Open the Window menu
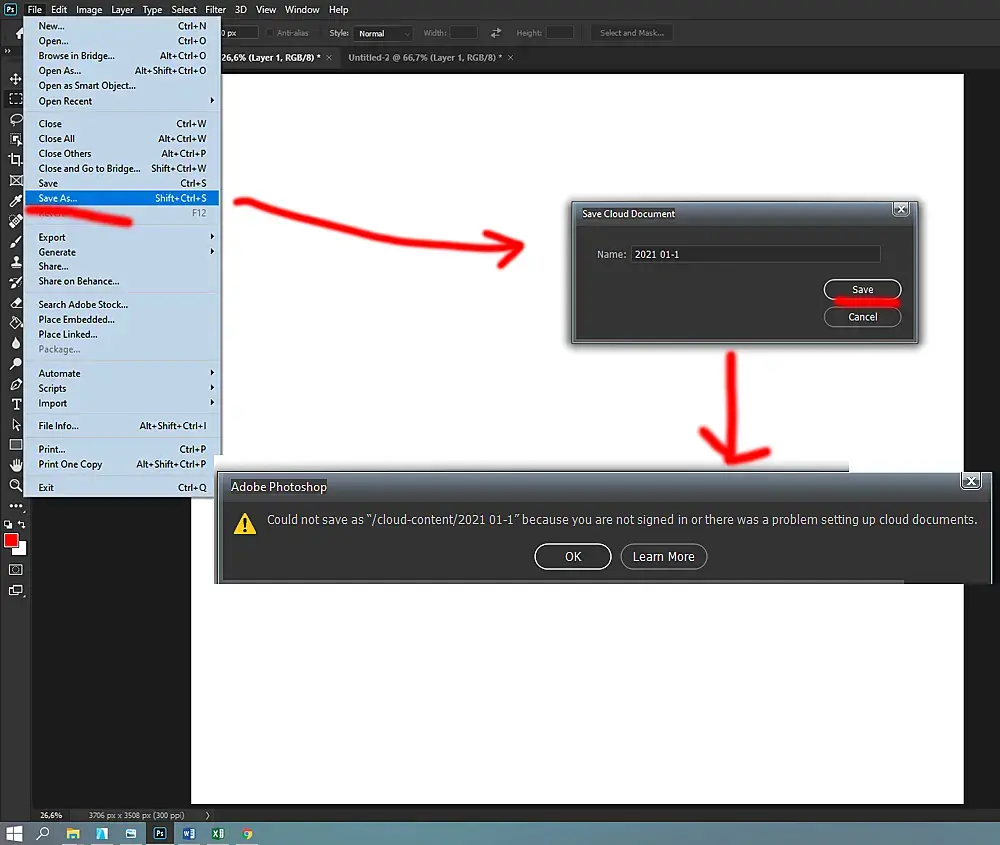Image resolution: width=1000 pixels, height=845 pixels. pyautogui.click(x=302, y=10)
